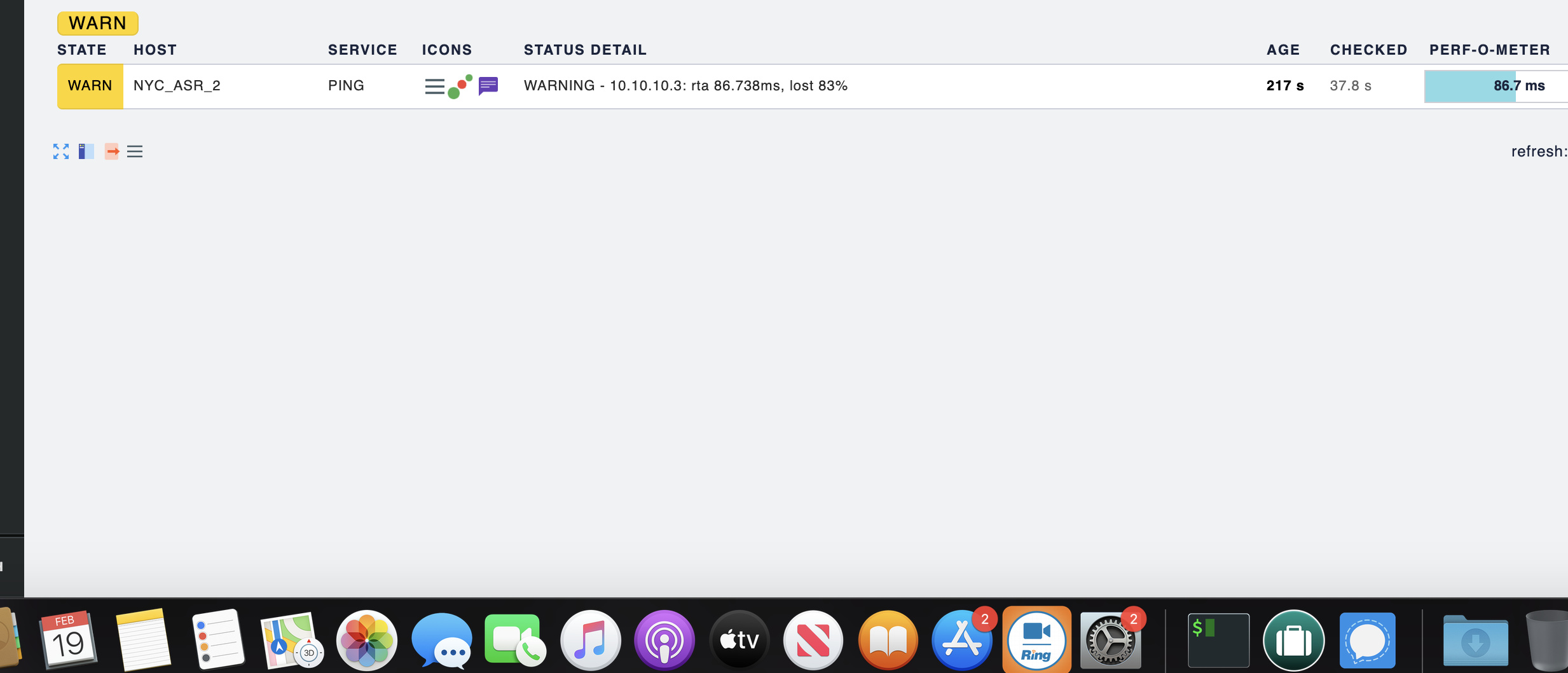1568x673 pixels.
Task: Click the blue fullscreen arrows icon
Action: 61,151
